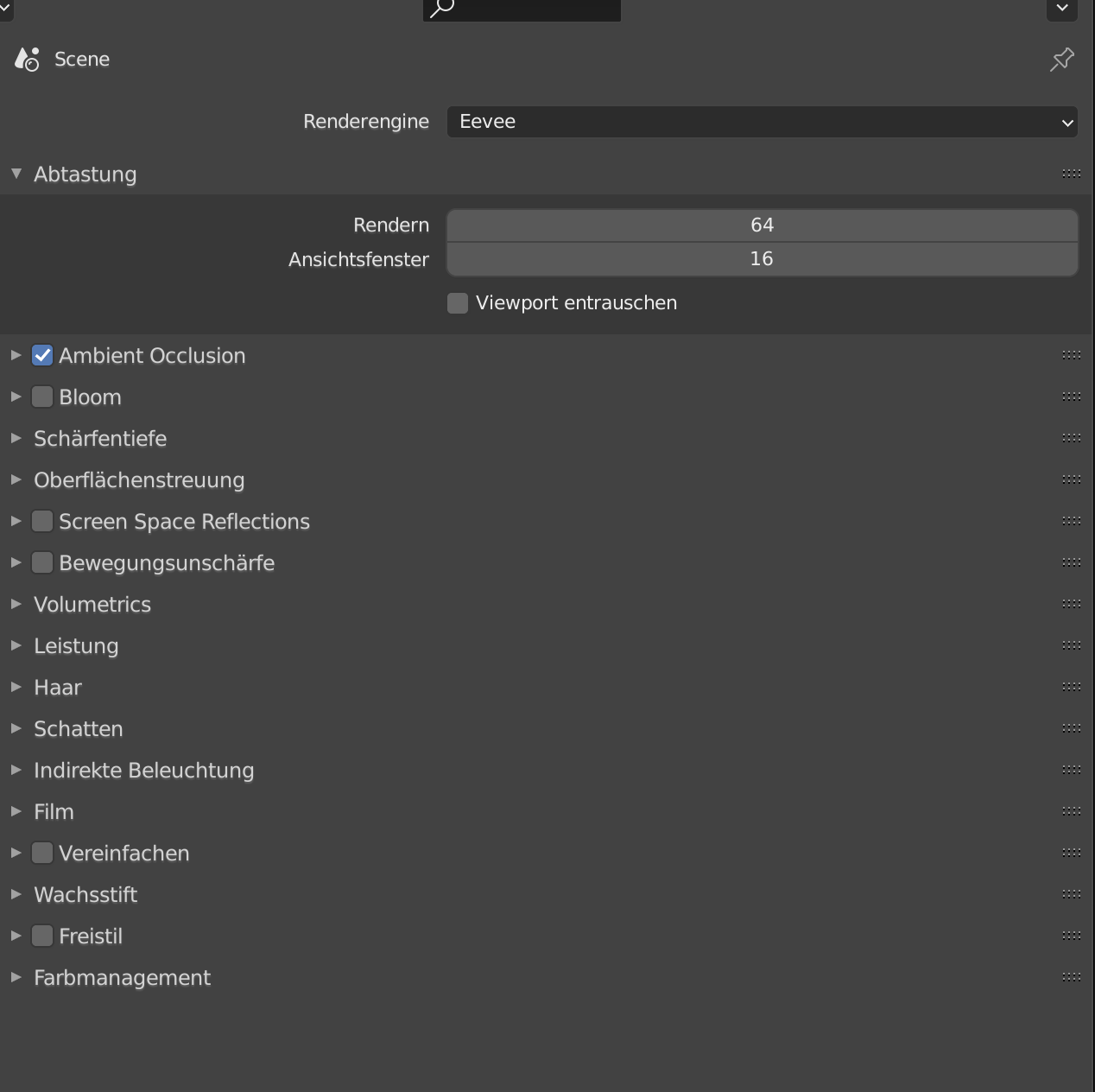This screenshot has height=1092, width=1095.
Task: Click the Ansichtsfenster samples value field
Action: [762, 259]
